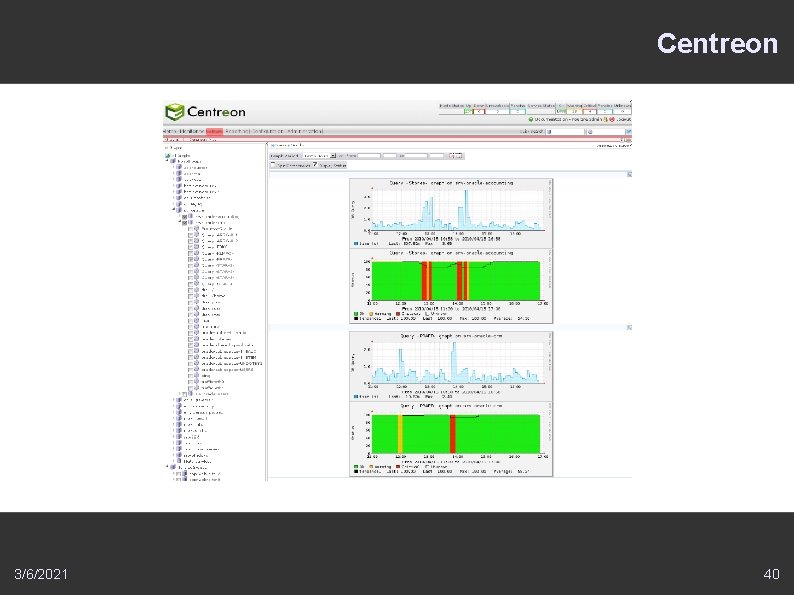Open the Query_Shares green status graph
The width and height of the screenshot is (794, 595).
pyautogui.click(x=451, y=286)
